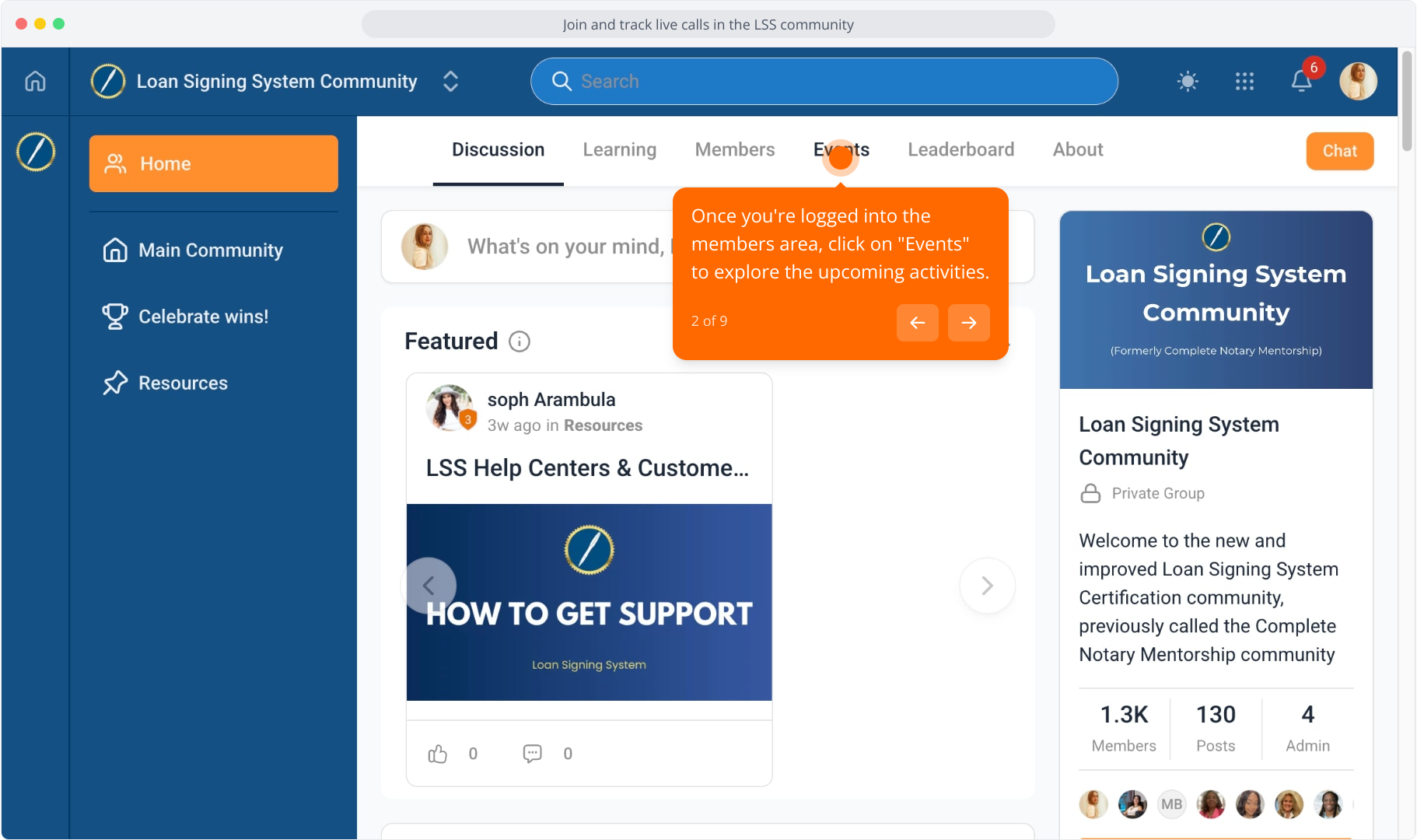Open the Resources link in post byline
The height and width of the screenshot is (840, 1417).
[x=603, y=425]
